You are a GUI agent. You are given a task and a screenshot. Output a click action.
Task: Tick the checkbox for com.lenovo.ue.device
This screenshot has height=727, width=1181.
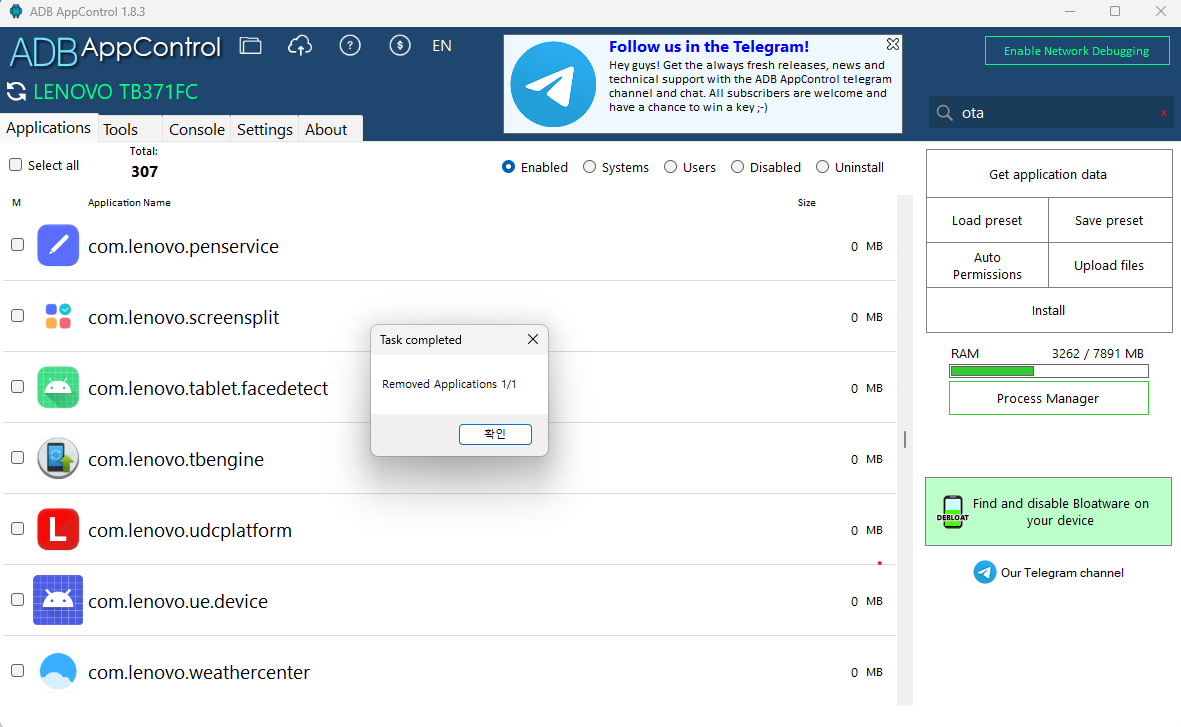coord(17,600)
